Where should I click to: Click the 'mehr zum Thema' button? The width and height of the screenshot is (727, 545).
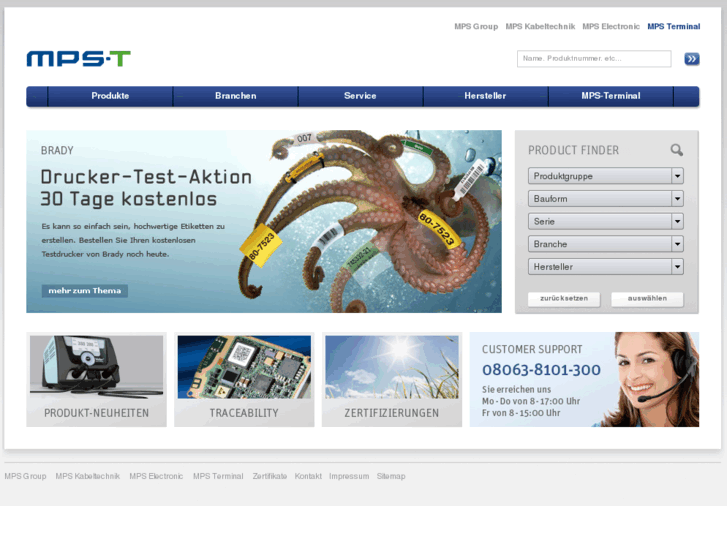[85, 291]
